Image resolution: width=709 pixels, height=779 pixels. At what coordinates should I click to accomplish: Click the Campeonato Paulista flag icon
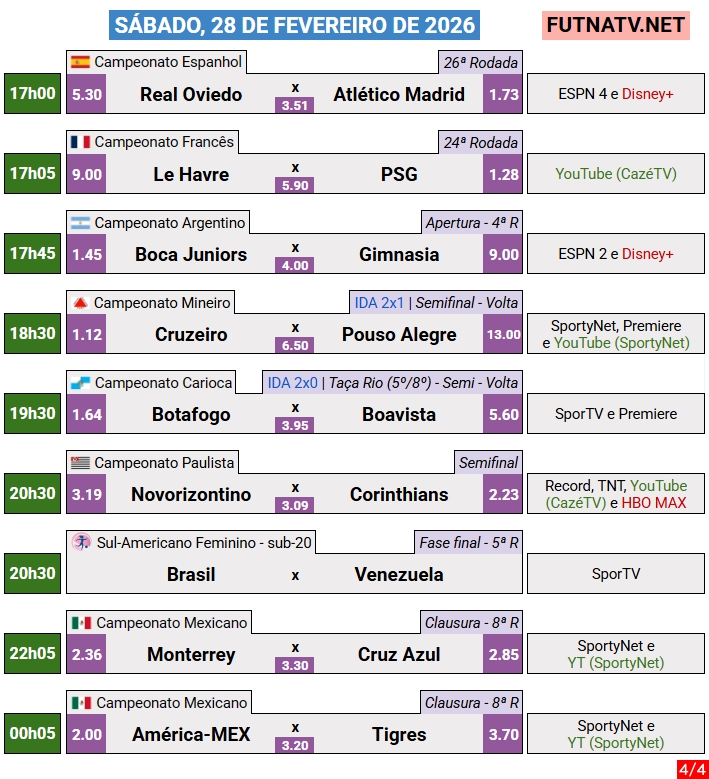pos(81,462)
